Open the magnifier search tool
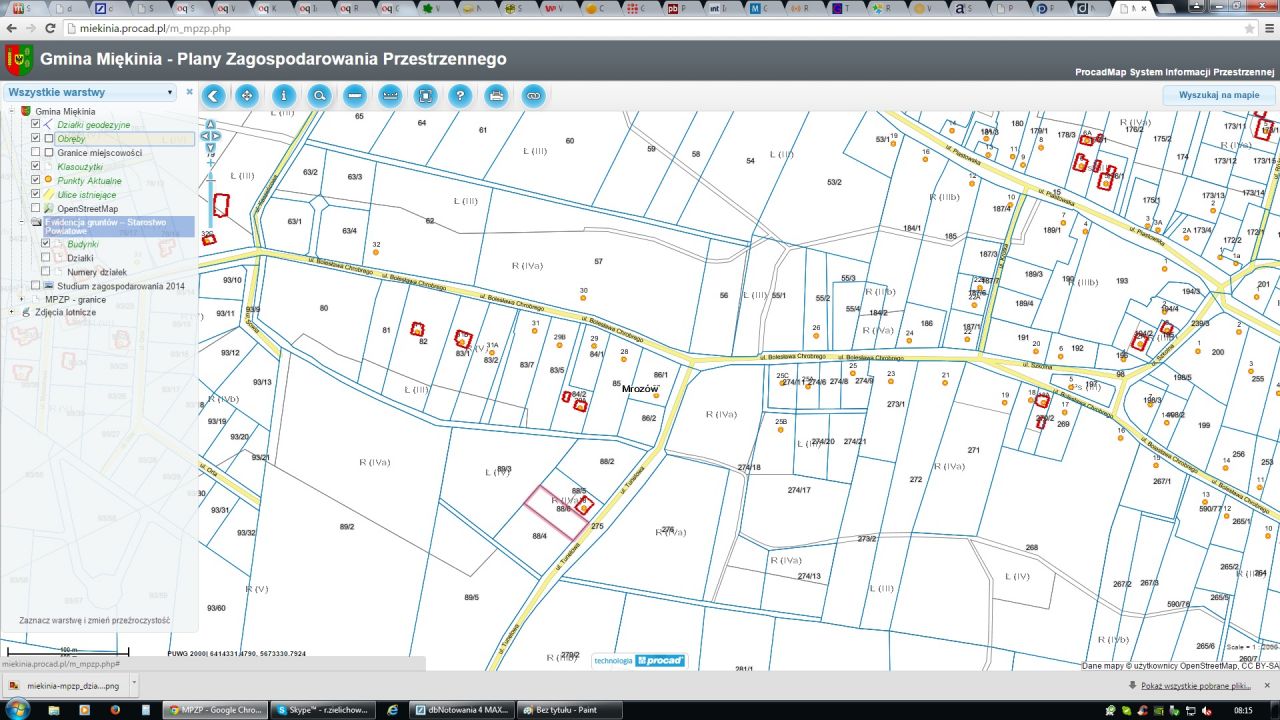 coord(319,96)
